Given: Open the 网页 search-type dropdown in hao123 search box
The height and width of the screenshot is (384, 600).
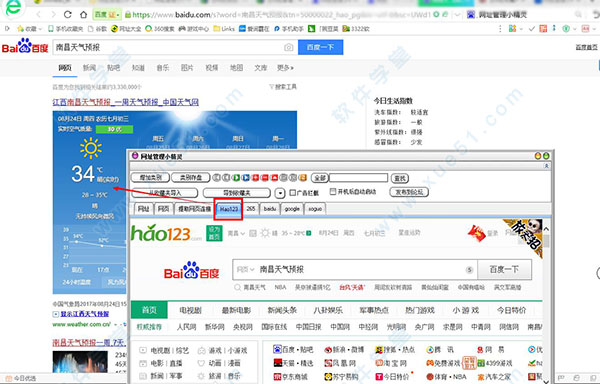Looking at the screenshot, I should [x=245, y=269].
